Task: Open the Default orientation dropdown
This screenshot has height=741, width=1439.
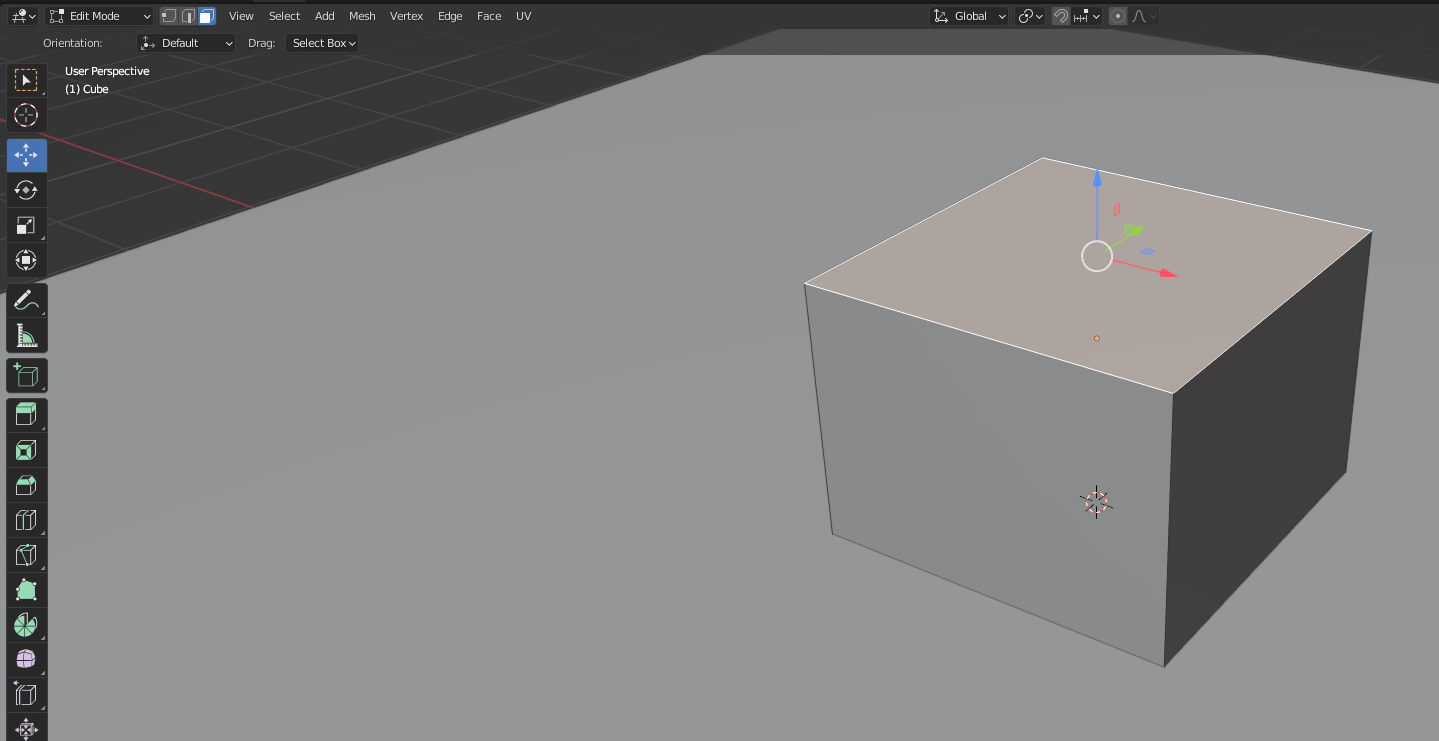Action: pos(186,43)
